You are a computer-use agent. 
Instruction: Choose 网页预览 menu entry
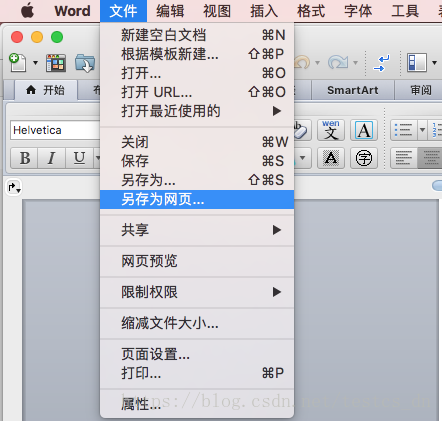click(197, 261)
